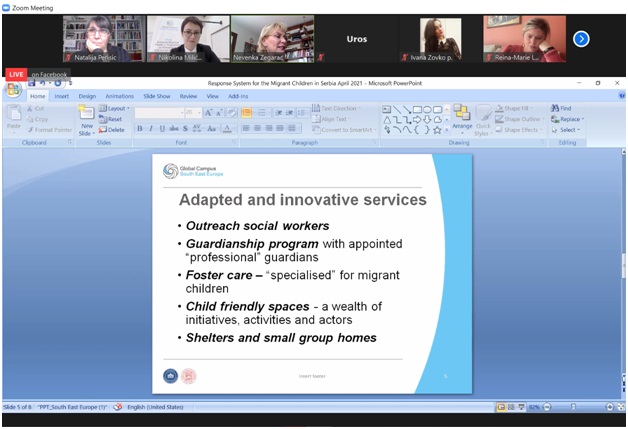Click the Increase Font Size icon

208,113
